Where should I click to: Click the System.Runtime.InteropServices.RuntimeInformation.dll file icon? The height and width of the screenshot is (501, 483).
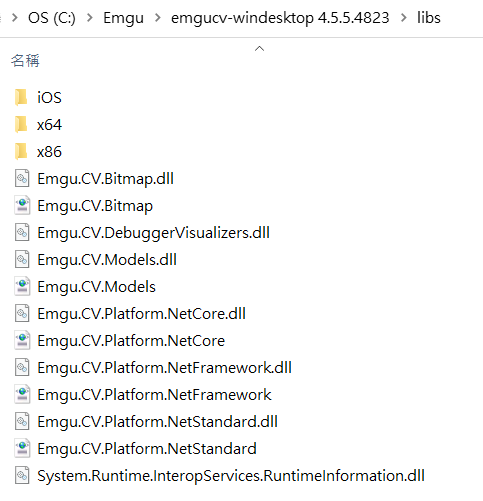[22, 475]
